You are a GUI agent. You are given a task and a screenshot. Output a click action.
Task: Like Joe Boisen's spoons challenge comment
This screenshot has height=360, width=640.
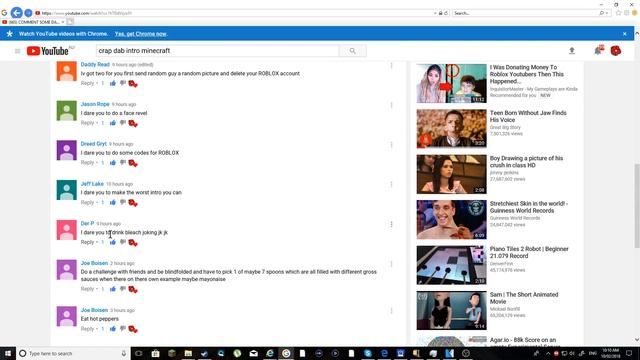(113, 289)
